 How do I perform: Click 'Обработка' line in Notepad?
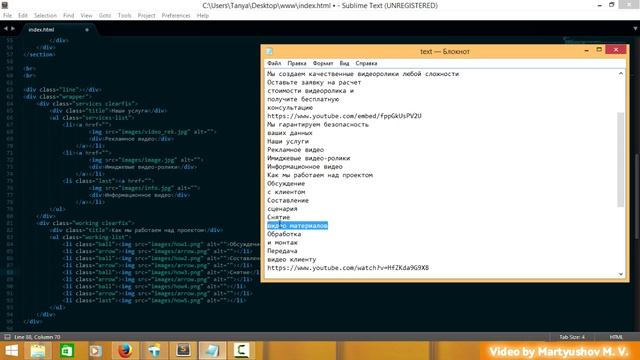pyautogui.click(x=284, y=234)
